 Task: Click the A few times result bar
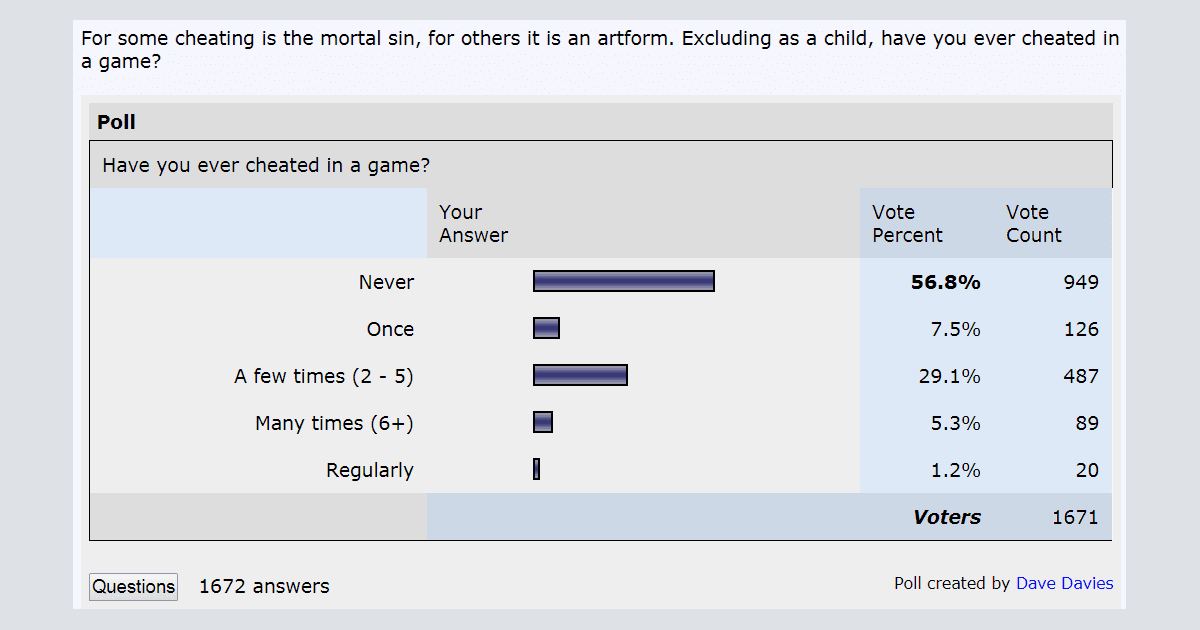coord(580,375)
